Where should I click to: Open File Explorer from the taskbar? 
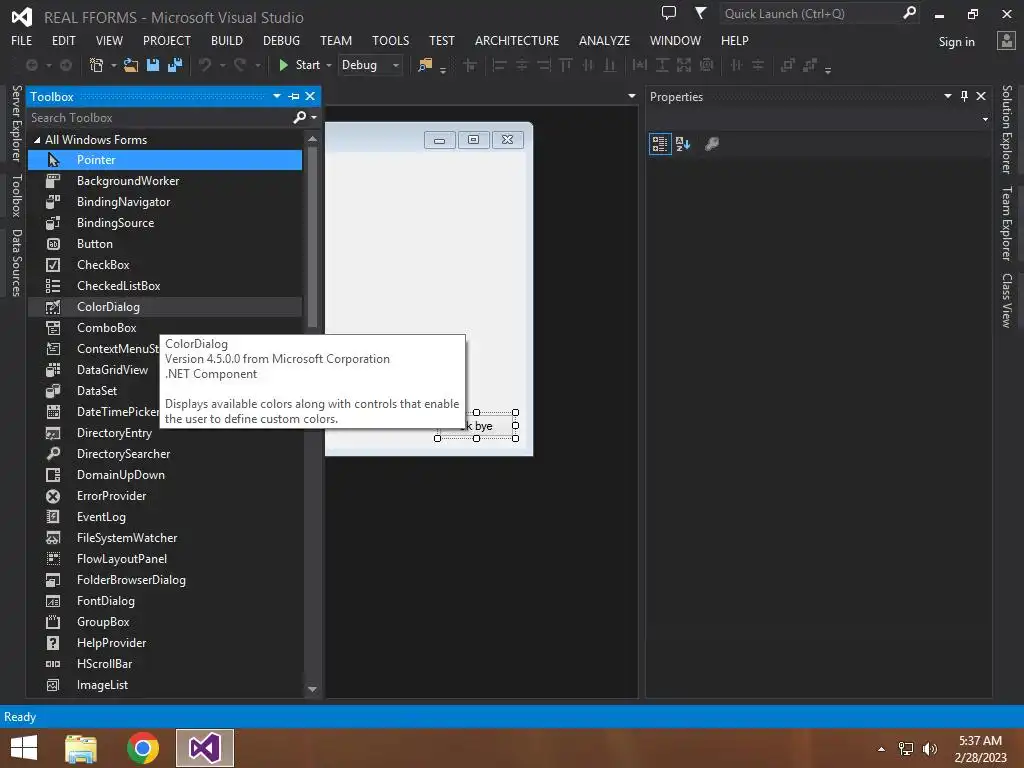point(81,748)
